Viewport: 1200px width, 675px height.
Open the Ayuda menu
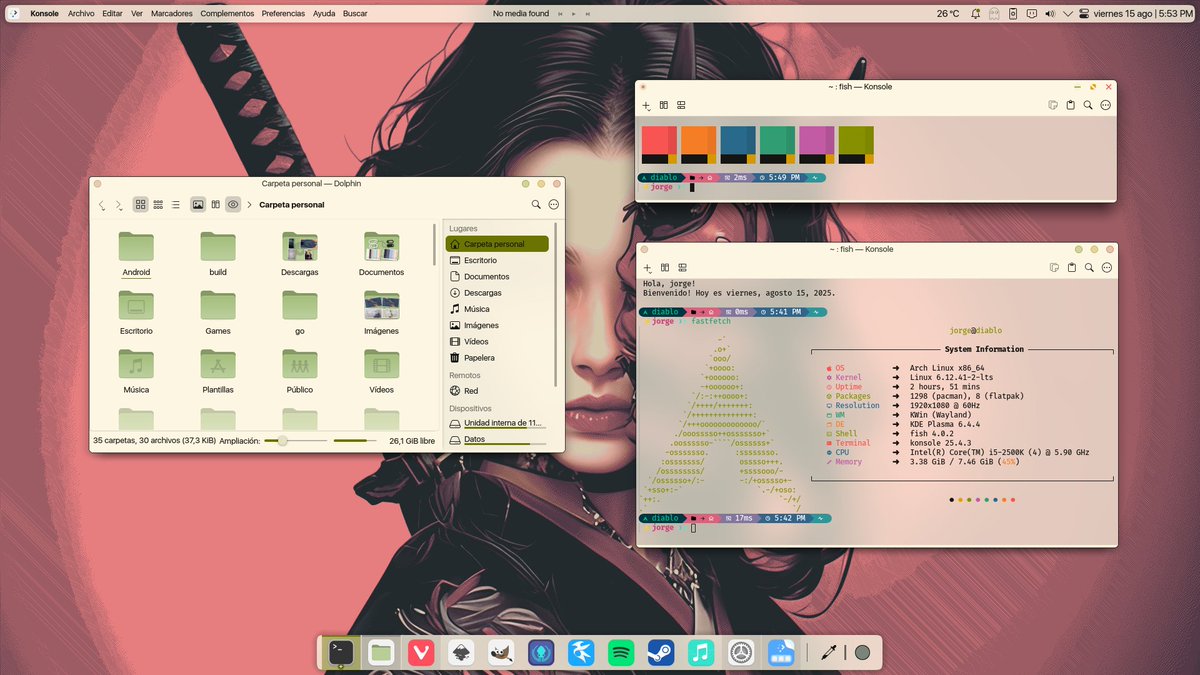click(324, 14)
